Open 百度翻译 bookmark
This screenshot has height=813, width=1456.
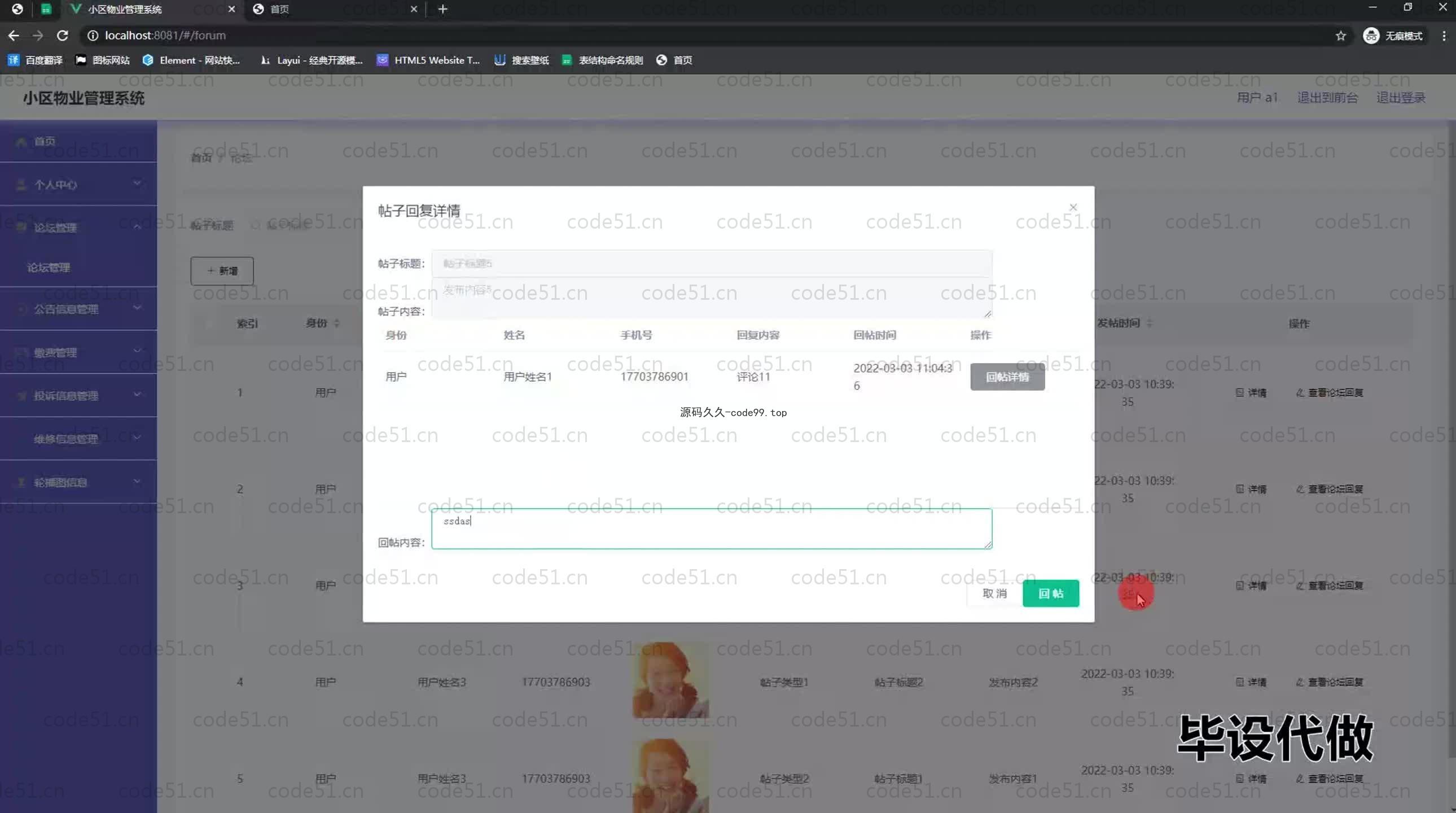(35, 60)
